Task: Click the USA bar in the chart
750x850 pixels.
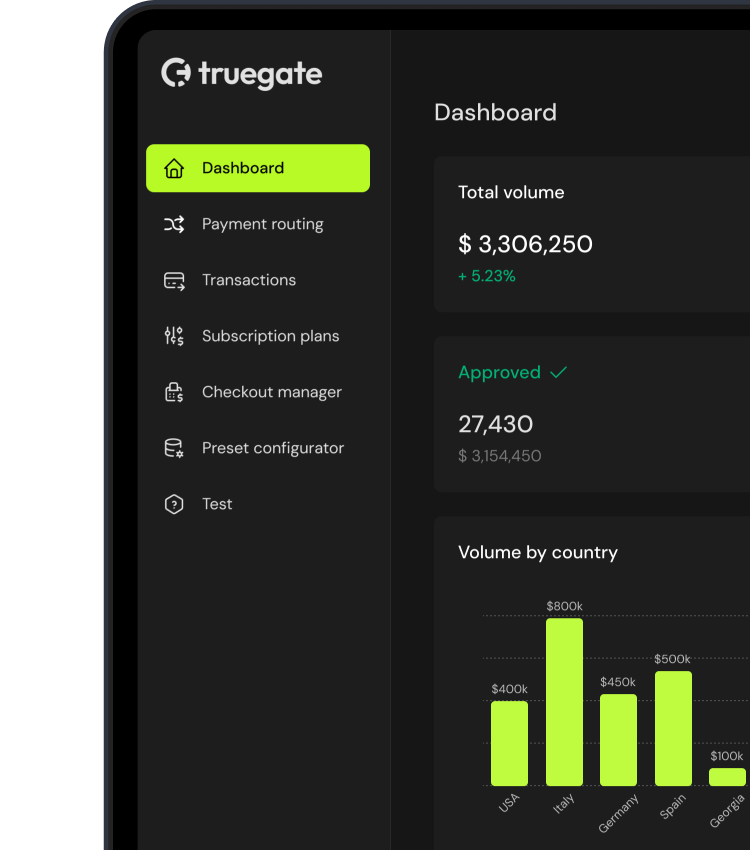Action: point(509,743)
